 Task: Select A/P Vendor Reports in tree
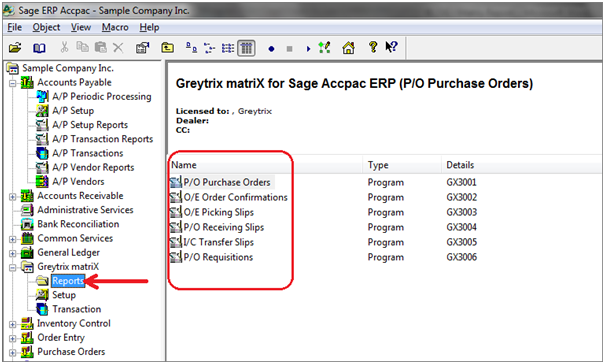click(93, 168)
